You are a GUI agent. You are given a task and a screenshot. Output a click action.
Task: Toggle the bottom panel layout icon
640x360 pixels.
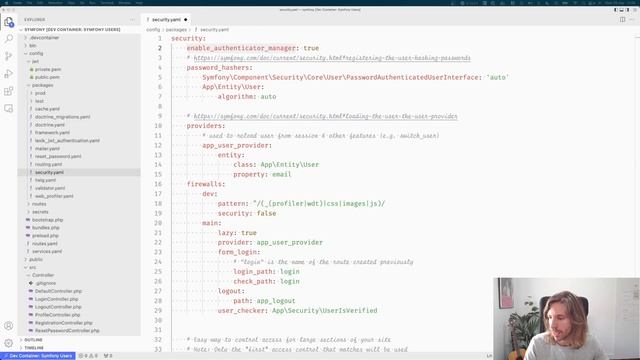622,10
